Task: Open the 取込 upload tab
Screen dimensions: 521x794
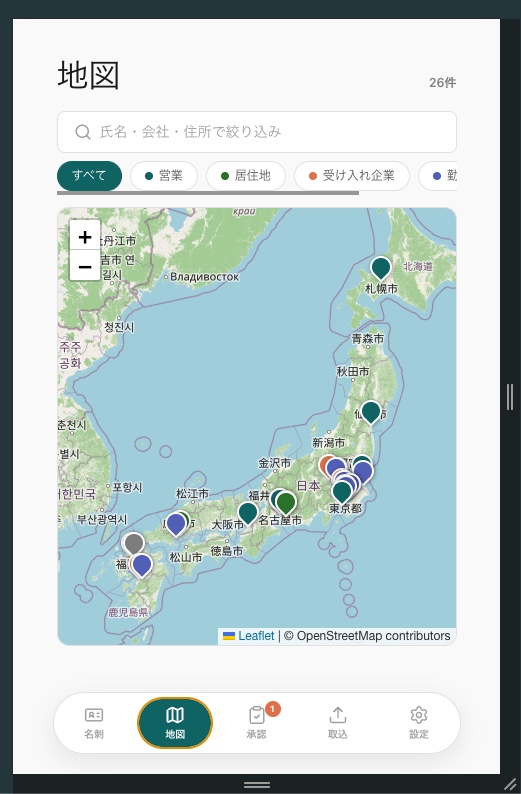Action: (x=338, y=723)
